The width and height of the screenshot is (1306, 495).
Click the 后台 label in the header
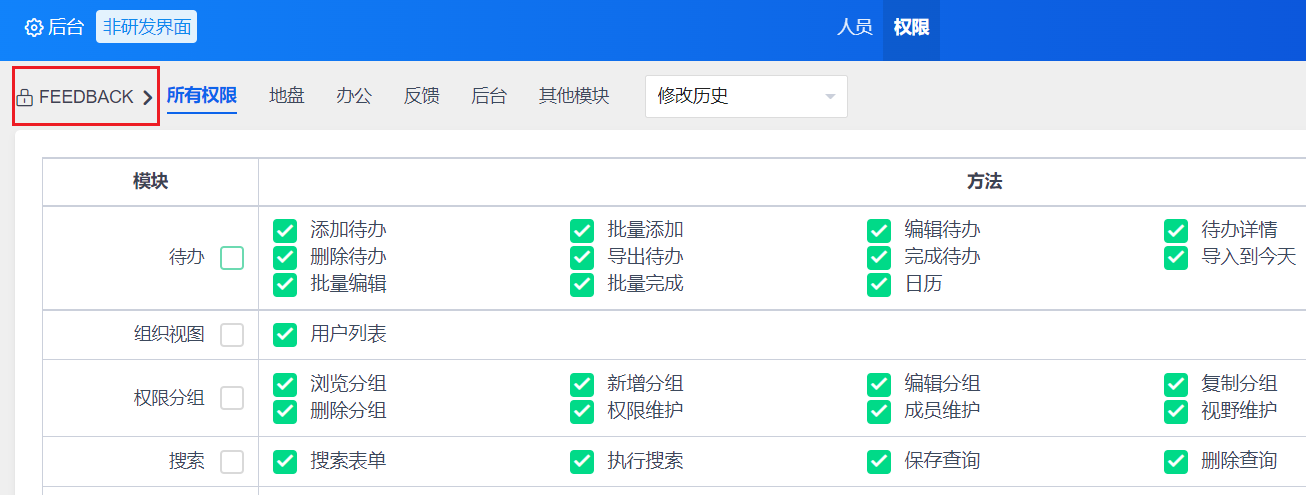coord(66,28)
